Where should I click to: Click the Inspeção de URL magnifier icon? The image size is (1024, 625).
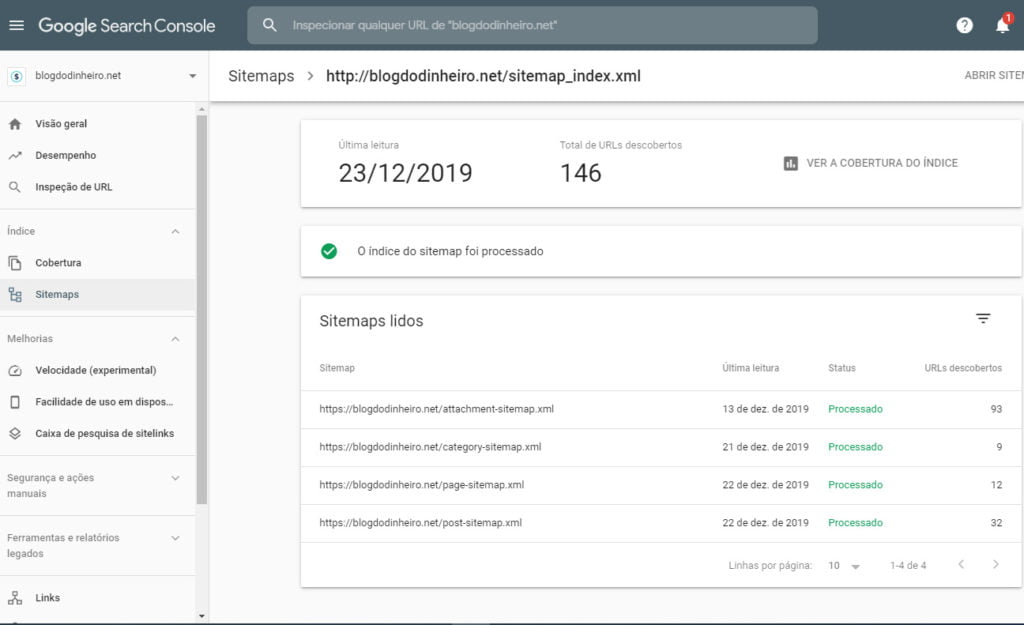pyautogui.click(x=15, y=187)
